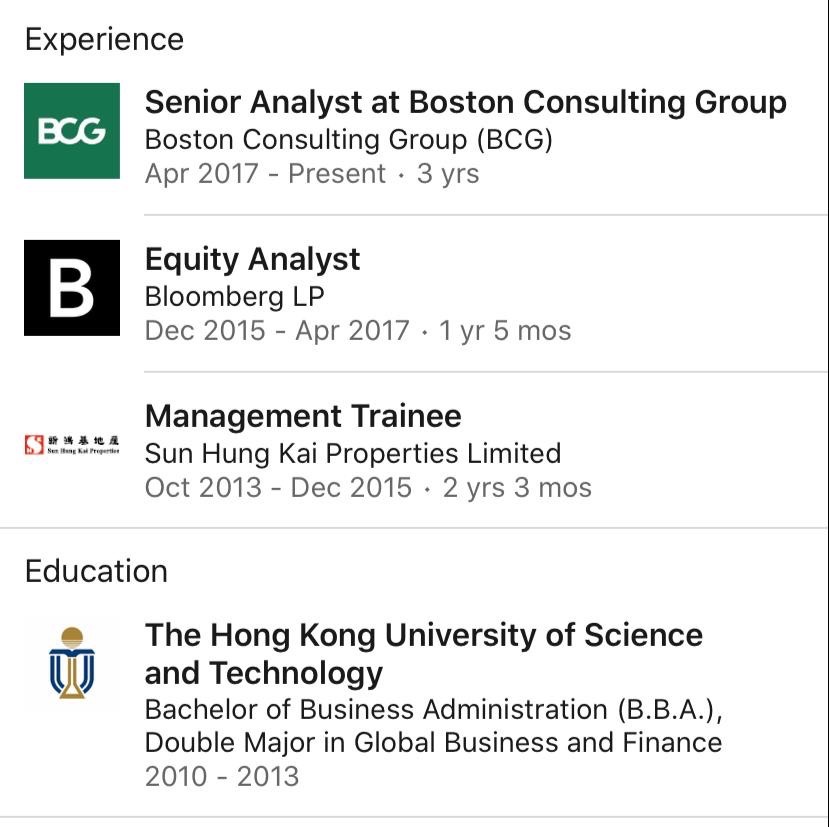Open the Management Trainee position title
This screenshot has width=829, height=827.
tap(303, 416)
